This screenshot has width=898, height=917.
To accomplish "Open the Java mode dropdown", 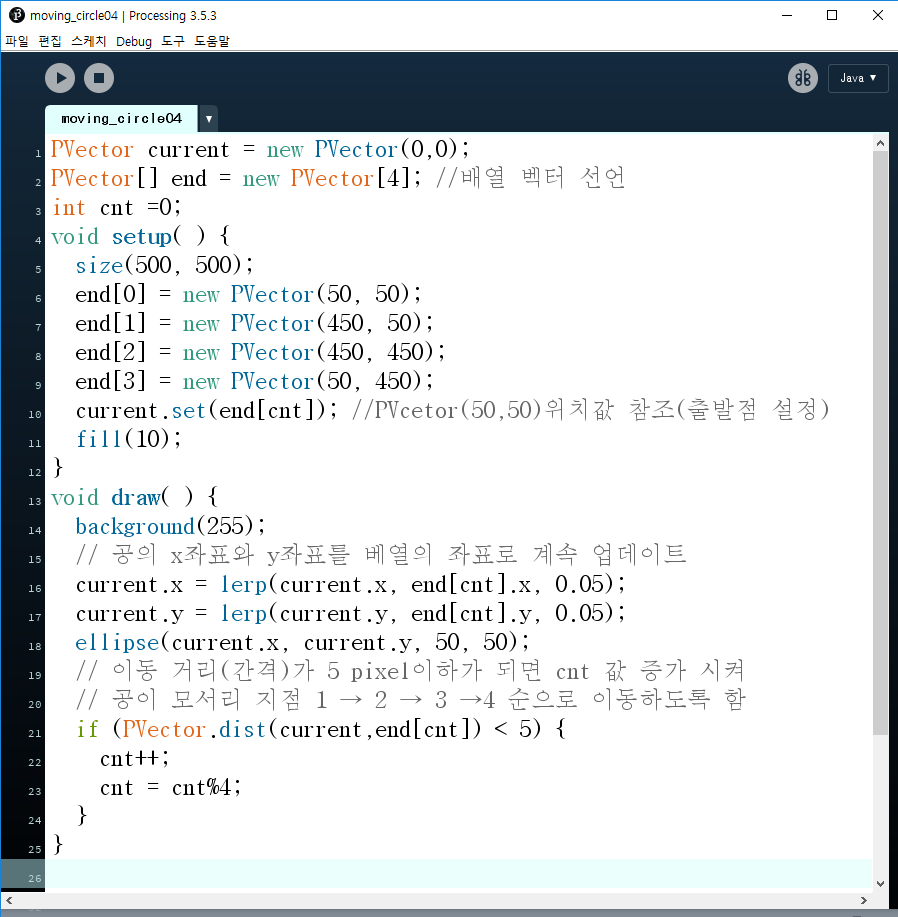I will coord(858,78).
